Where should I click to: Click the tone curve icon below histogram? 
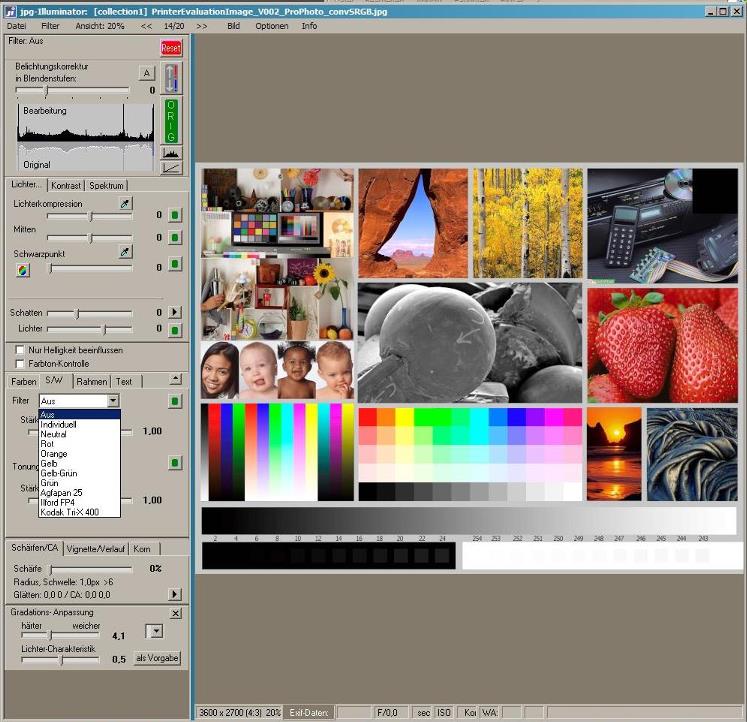(171, 167)
